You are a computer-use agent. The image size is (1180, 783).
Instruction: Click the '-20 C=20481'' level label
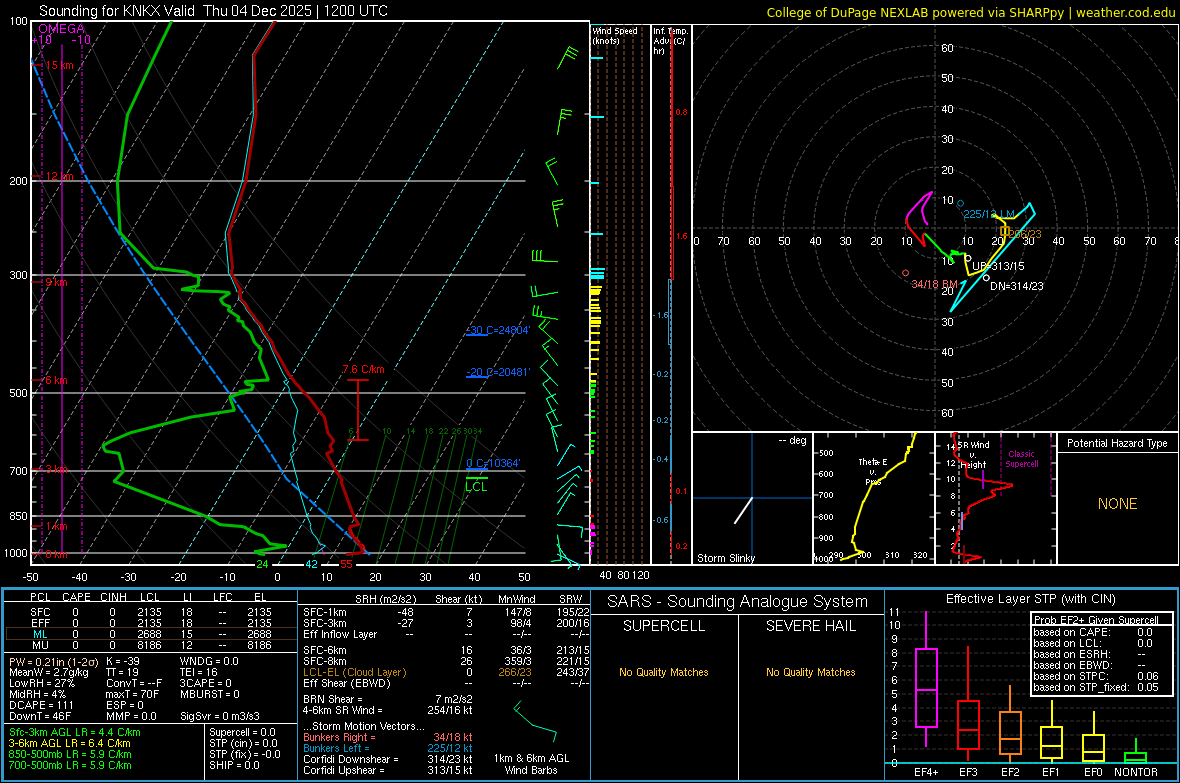tap(498, 373)
